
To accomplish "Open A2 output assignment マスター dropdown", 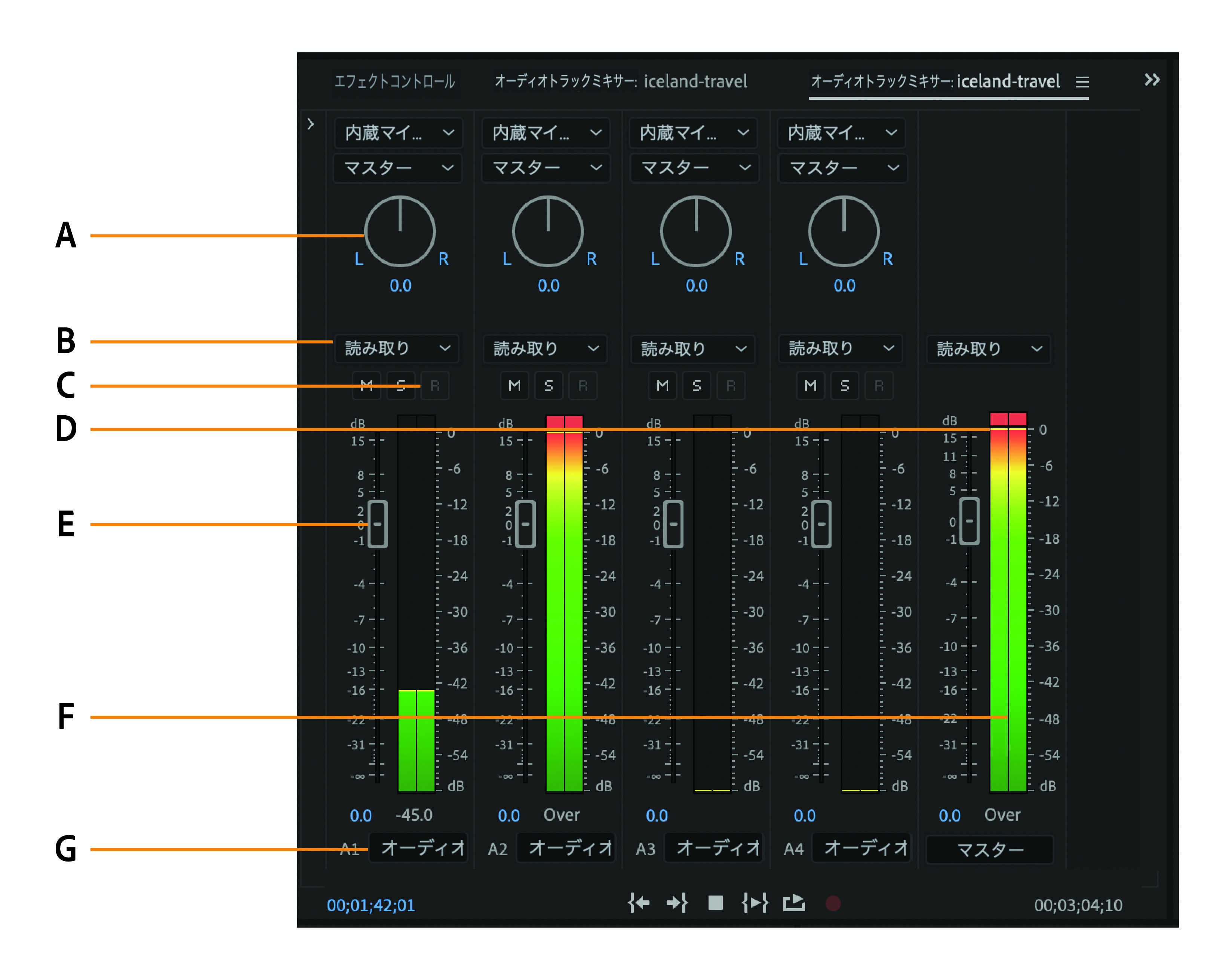I will [546, 168].
